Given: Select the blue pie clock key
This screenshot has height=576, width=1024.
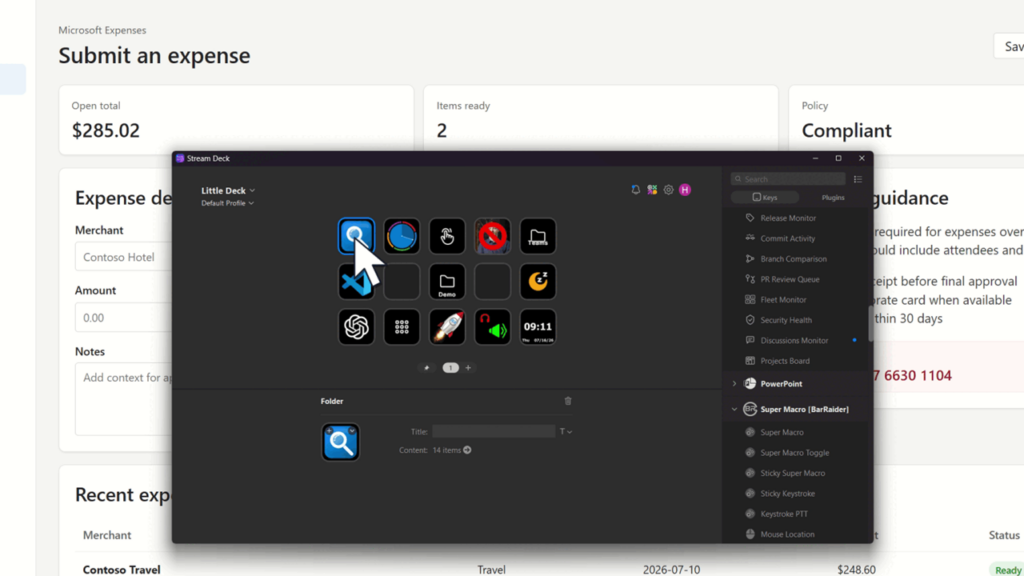Looking at the screenshot, I should (402, 236).
